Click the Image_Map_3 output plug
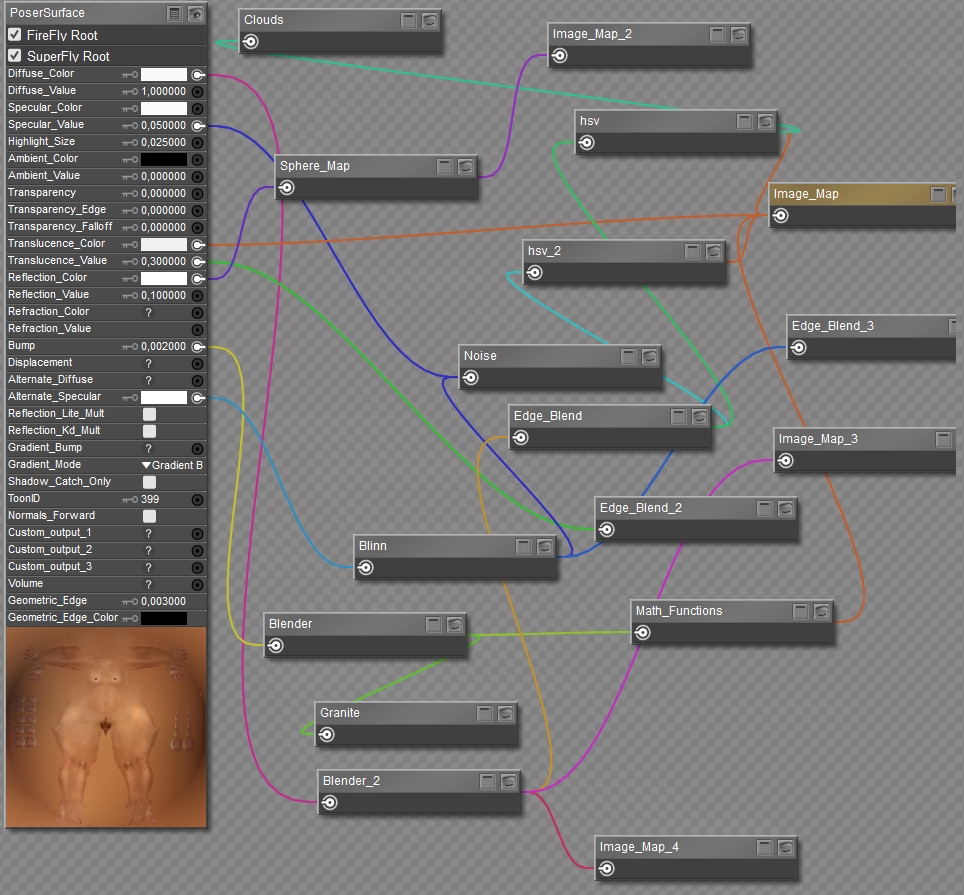The image size is (964, 895). point(785,461)
